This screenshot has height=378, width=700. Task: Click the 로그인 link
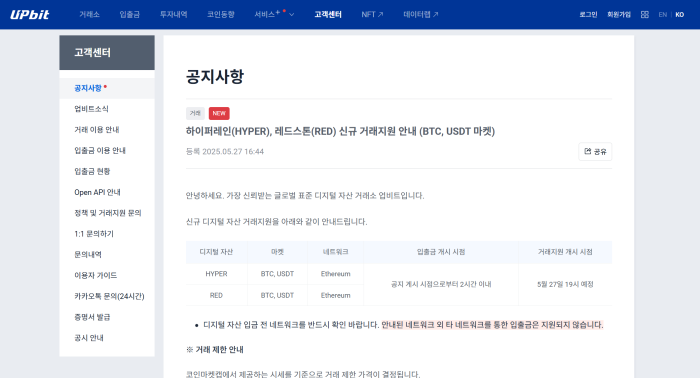[588, 15]
